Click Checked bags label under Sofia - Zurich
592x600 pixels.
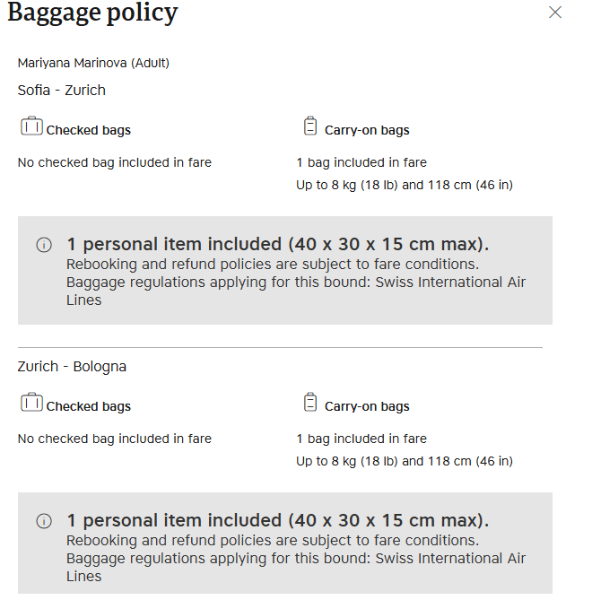pyautogui.click(x=88, y=130)
